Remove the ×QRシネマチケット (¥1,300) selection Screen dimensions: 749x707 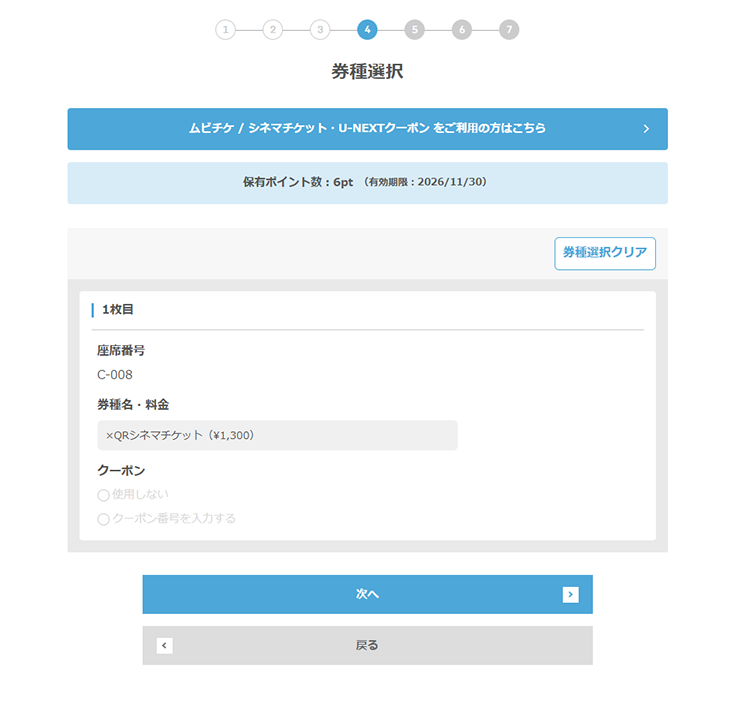coord(110,436)
